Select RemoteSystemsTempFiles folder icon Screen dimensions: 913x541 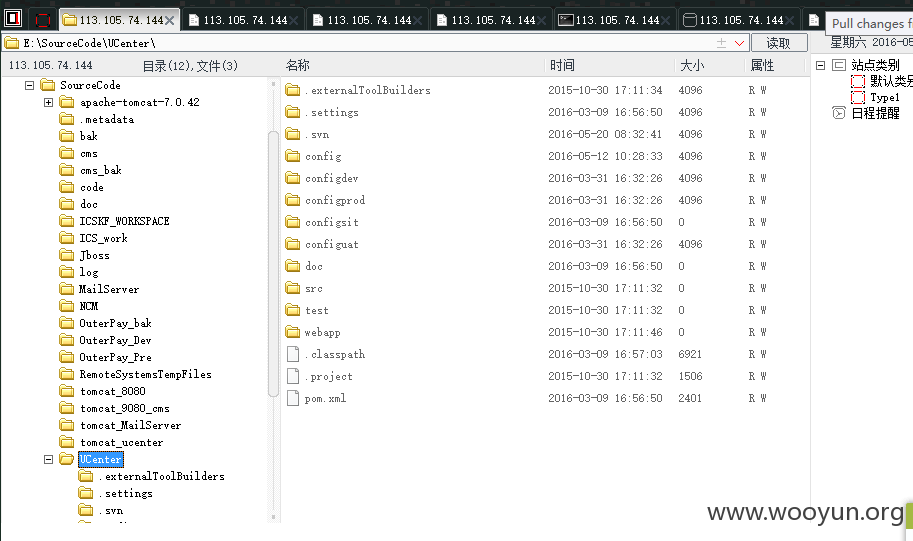pyautogui.click(x=67, y=374)
